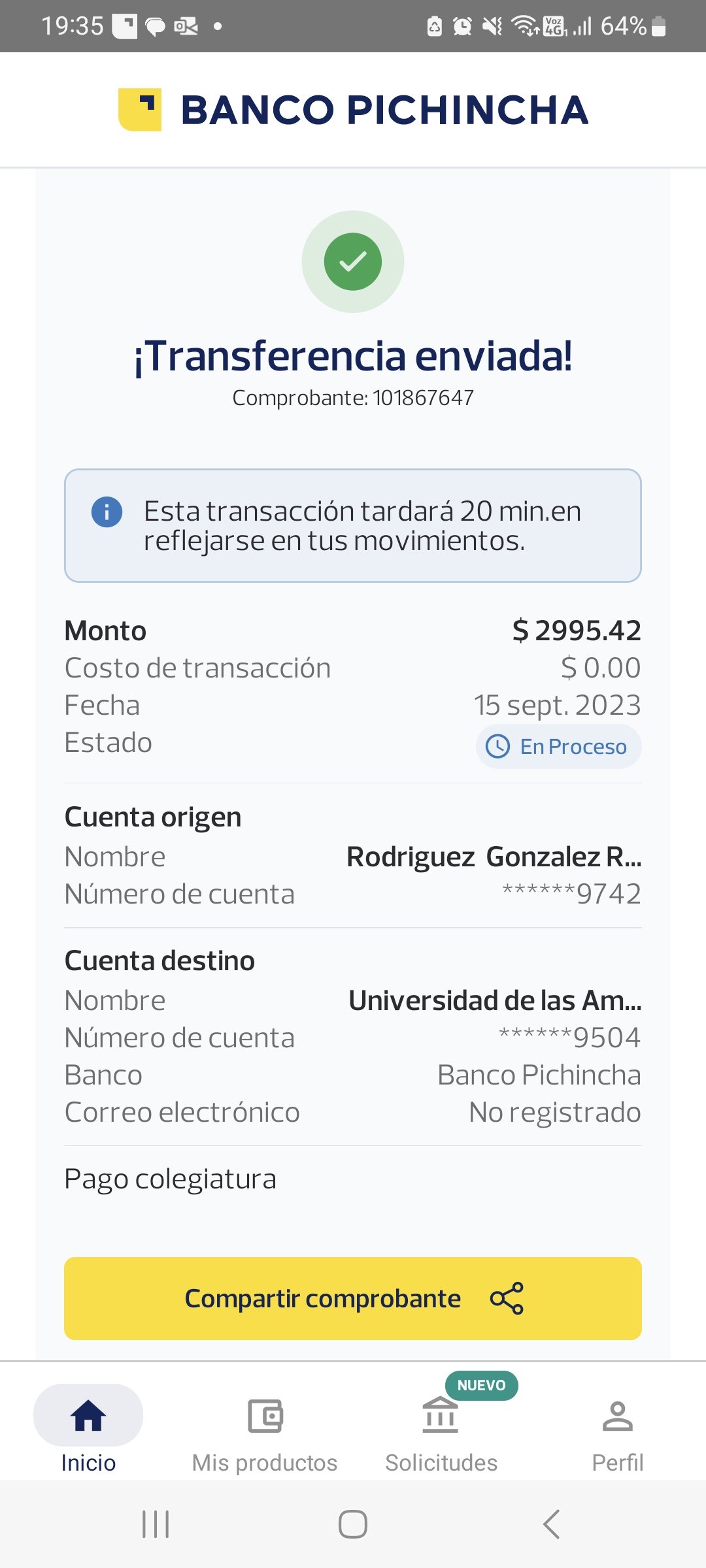Tap the green success checkmark icon
The image size is (706, 1568).
(353, 262)
